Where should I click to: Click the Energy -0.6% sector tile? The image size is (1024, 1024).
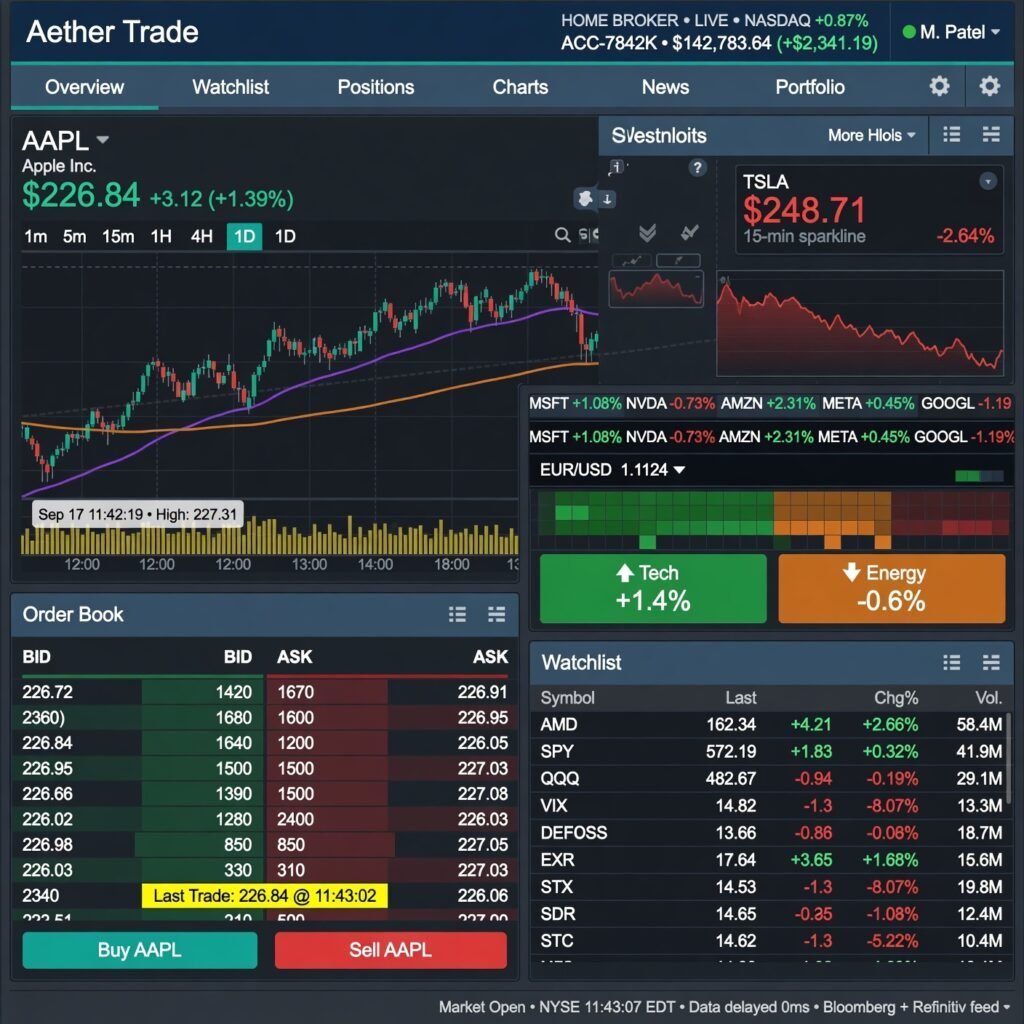[x=891, y=588]
